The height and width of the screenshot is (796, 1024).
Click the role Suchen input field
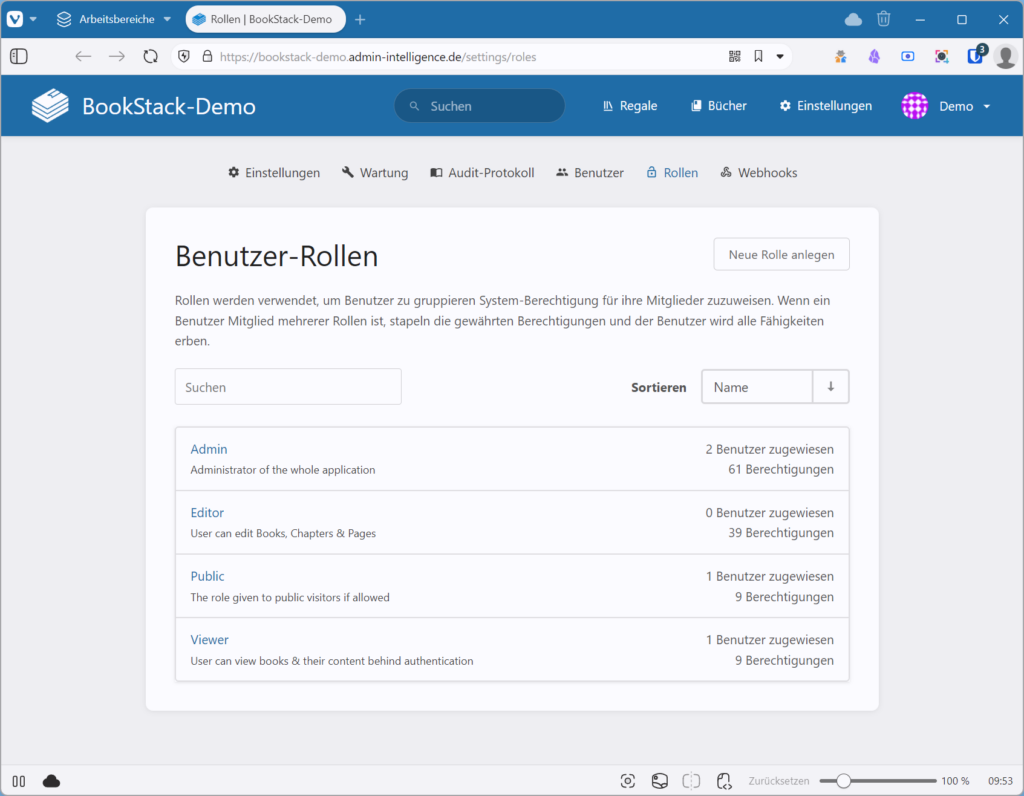288,386
